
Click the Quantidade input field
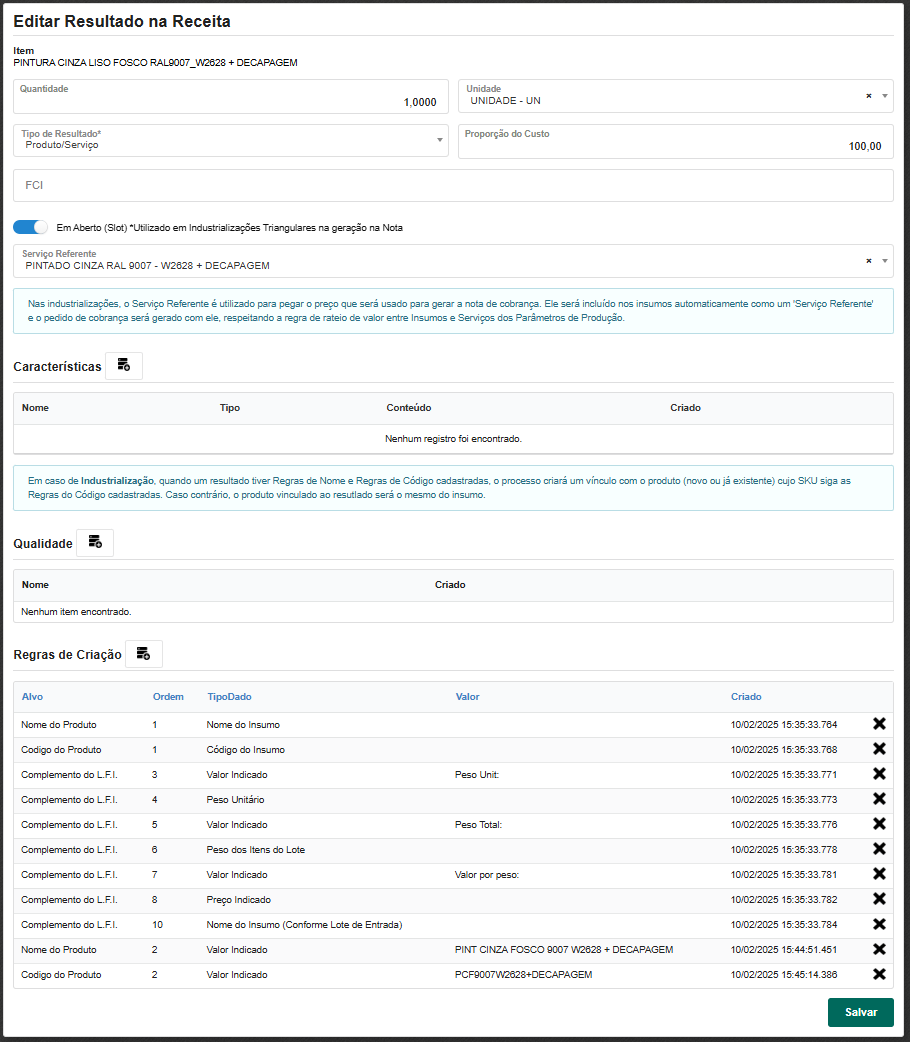(x=228, y=102)
